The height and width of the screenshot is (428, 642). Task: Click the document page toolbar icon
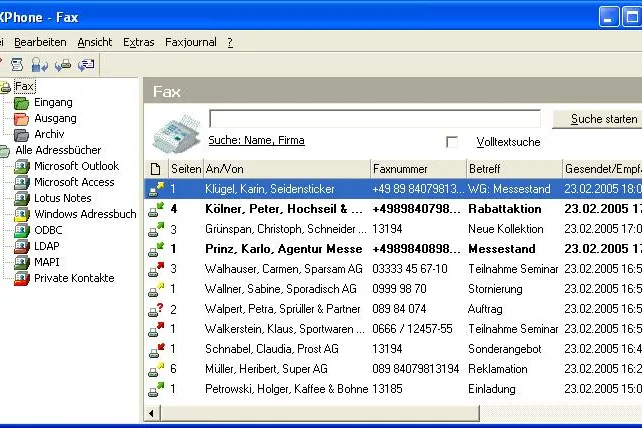pyautogui.click(x=17, y=65)
